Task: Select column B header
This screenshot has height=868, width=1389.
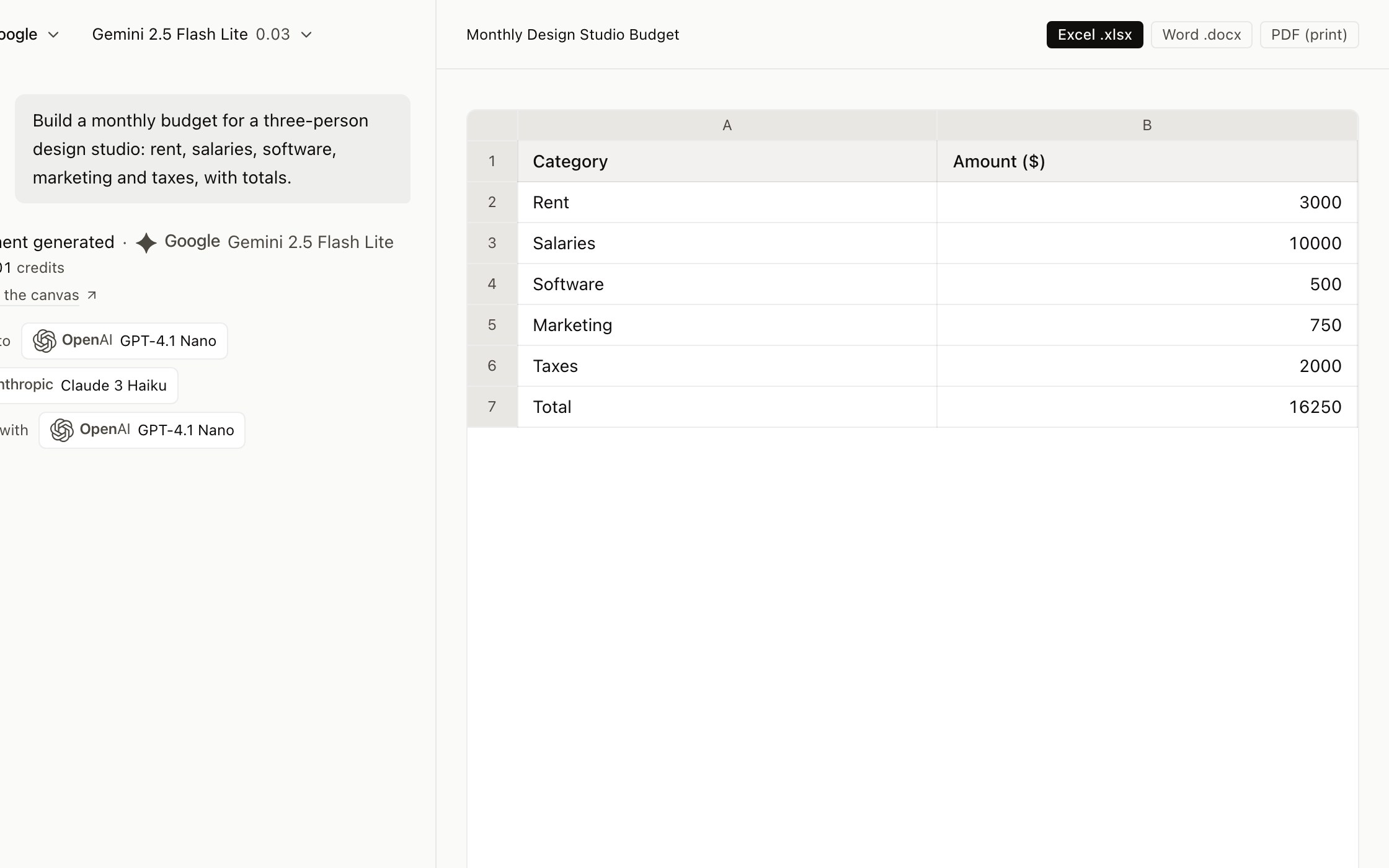Action: [x=1147, y=125]
